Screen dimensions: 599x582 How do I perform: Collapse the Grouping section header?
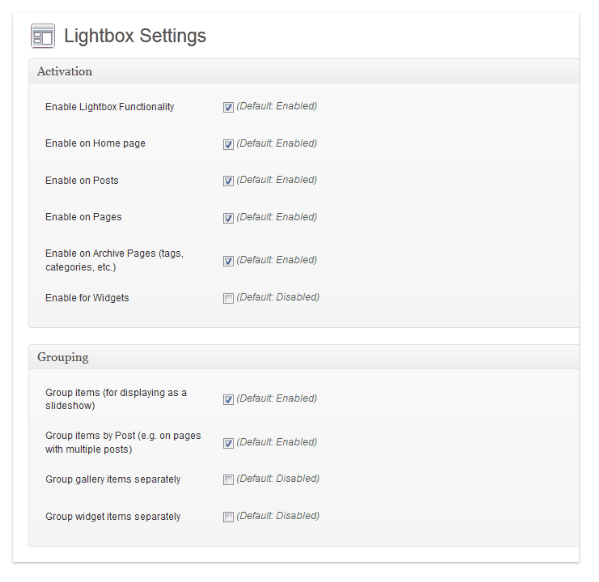coord(304,357)
